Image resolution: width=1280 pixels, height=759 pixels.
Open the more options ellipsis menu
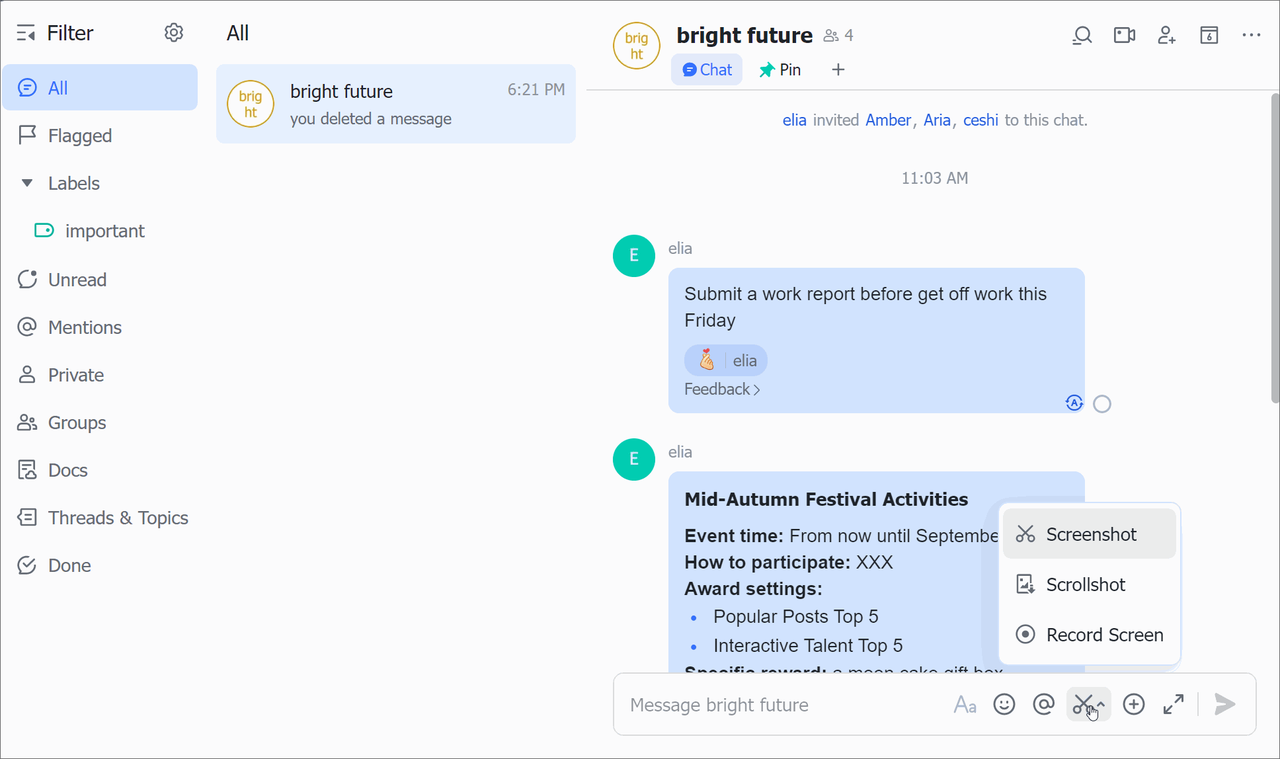(1251, 35)
